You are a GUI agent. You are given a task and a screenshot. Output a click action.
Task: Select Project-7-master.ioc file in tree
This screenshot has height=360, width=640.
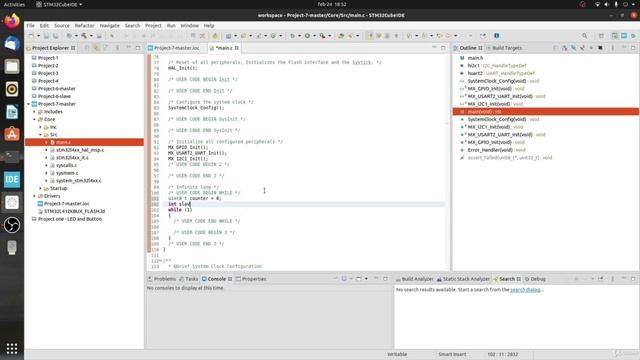[67, 204]
